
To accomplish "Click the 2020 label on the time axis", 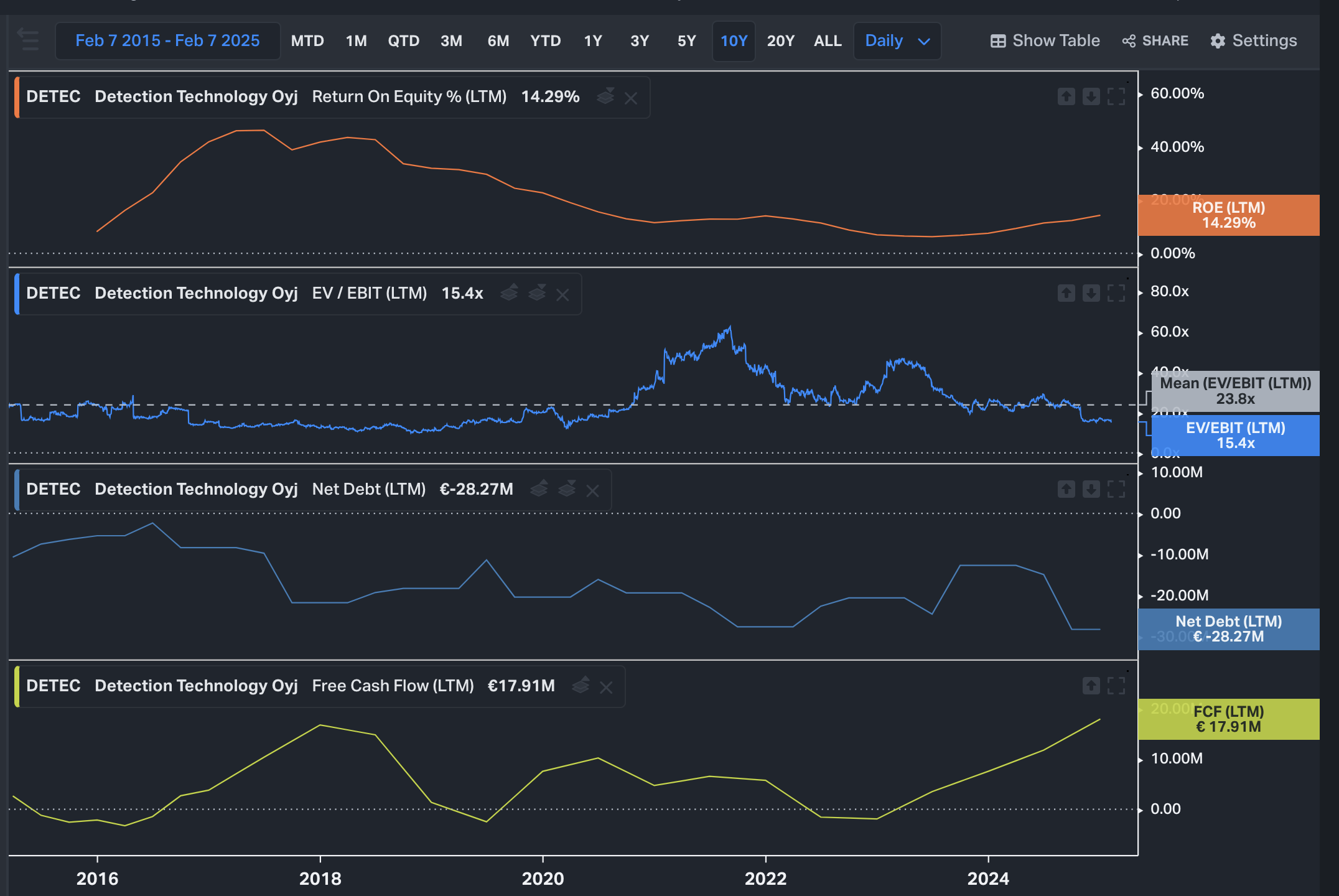I will click(x=543, y=879).
